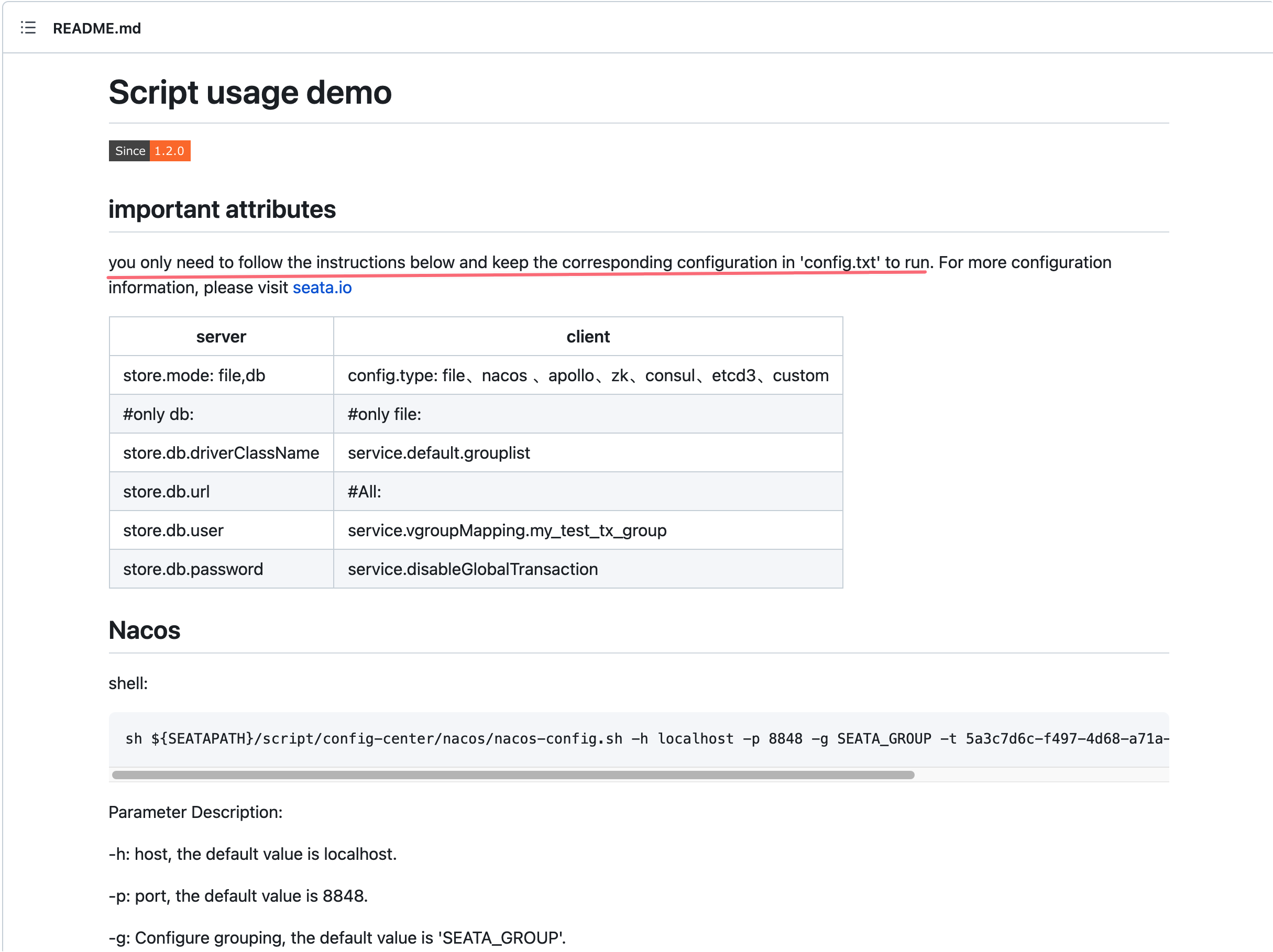Select the 'service.default.grouplist' cell

tap(588, 453)
